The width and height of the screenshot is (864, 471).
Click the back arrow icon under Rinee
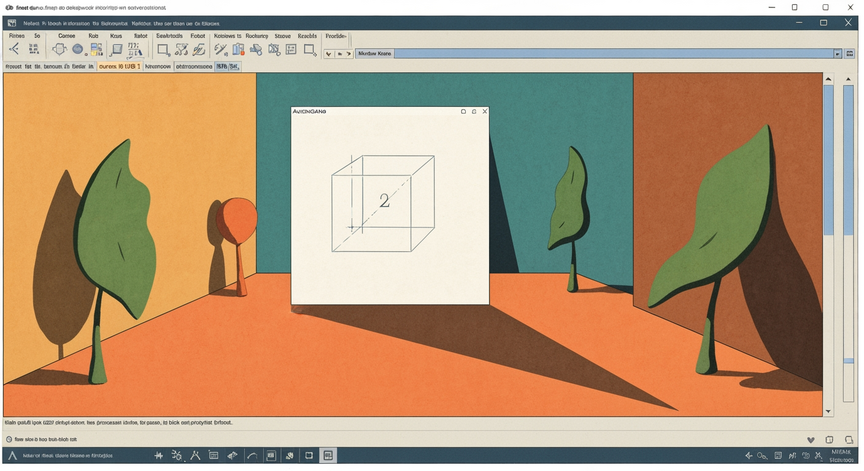pyautogui.click(x=15, y=49)
